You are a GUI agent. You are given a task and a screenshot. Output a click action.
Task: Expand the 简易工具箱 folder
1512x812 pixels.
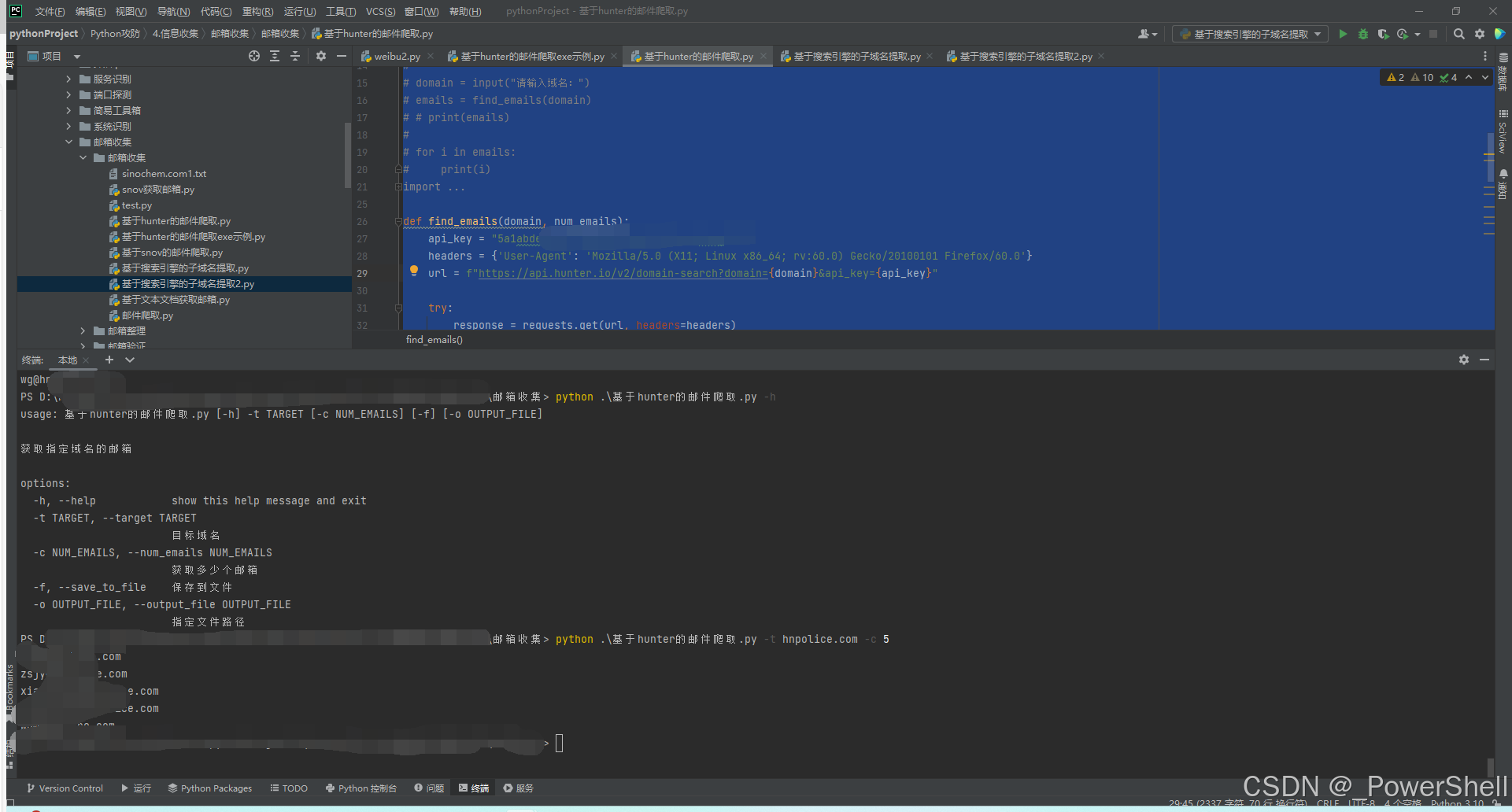pyautogui.click(x=68, y=110)
